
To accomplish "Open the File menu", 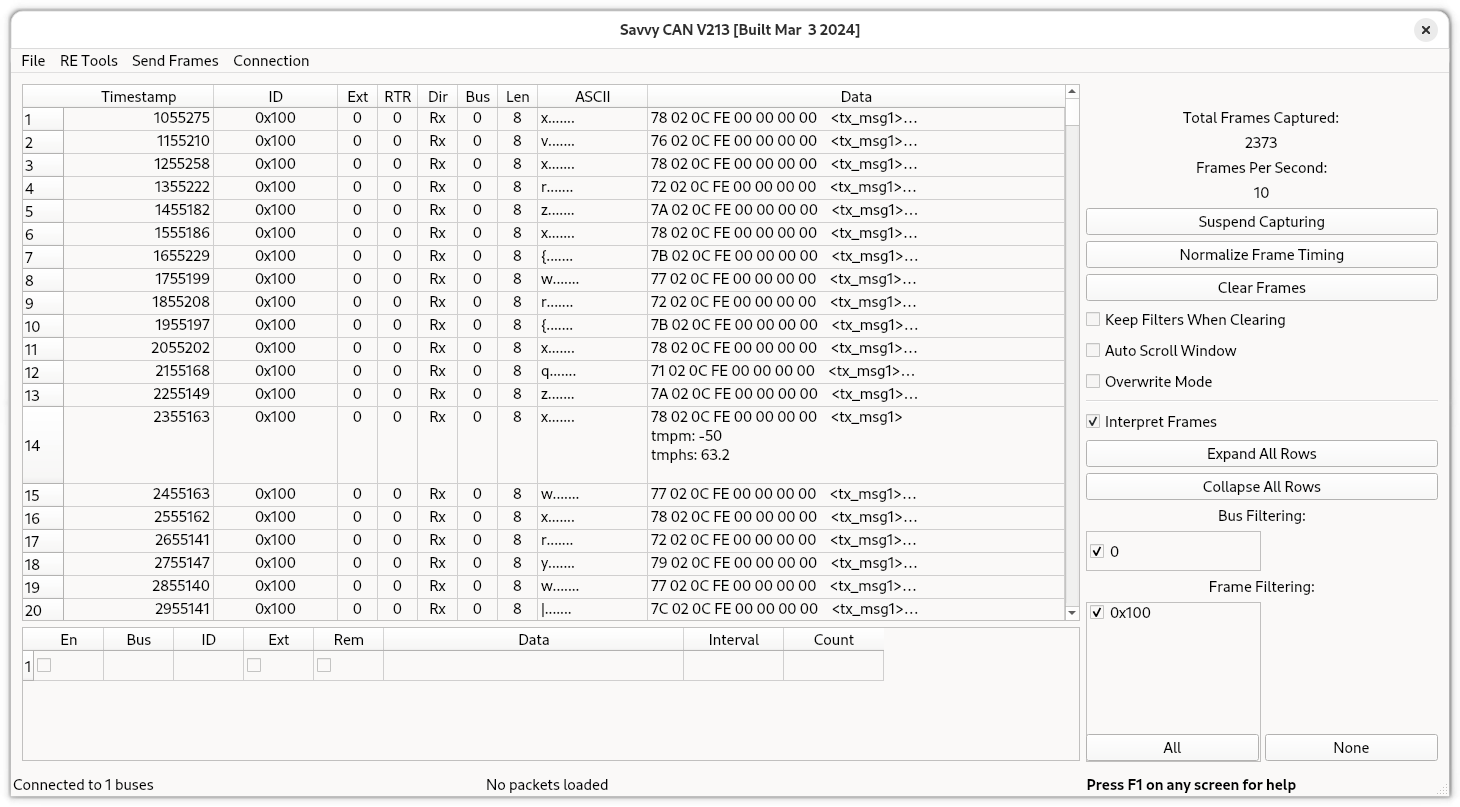I will (33, 61).
